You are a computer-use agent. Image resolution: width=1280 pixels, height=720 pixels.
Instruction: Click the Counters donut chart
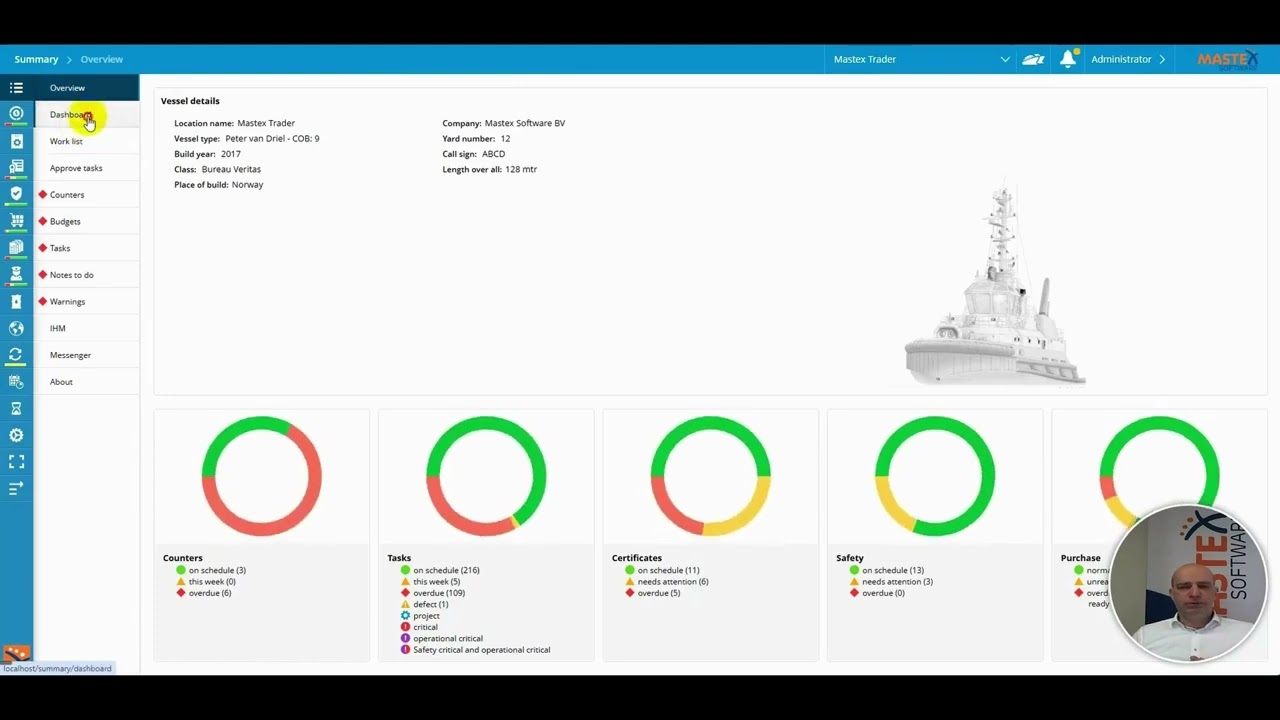[x=262, y=476]
